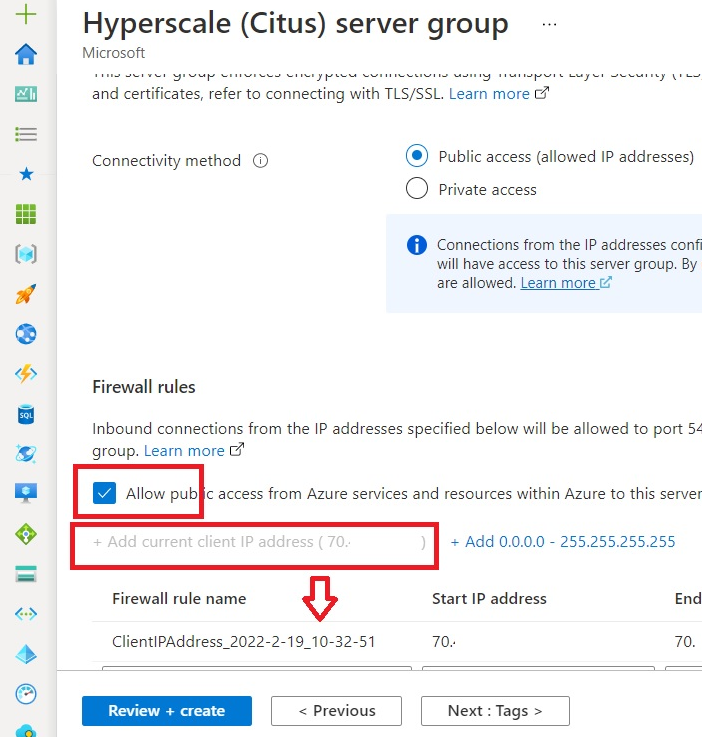Screen dimensions: 702x737
Task: Click the Previous button
Action: tap(336, 711)
